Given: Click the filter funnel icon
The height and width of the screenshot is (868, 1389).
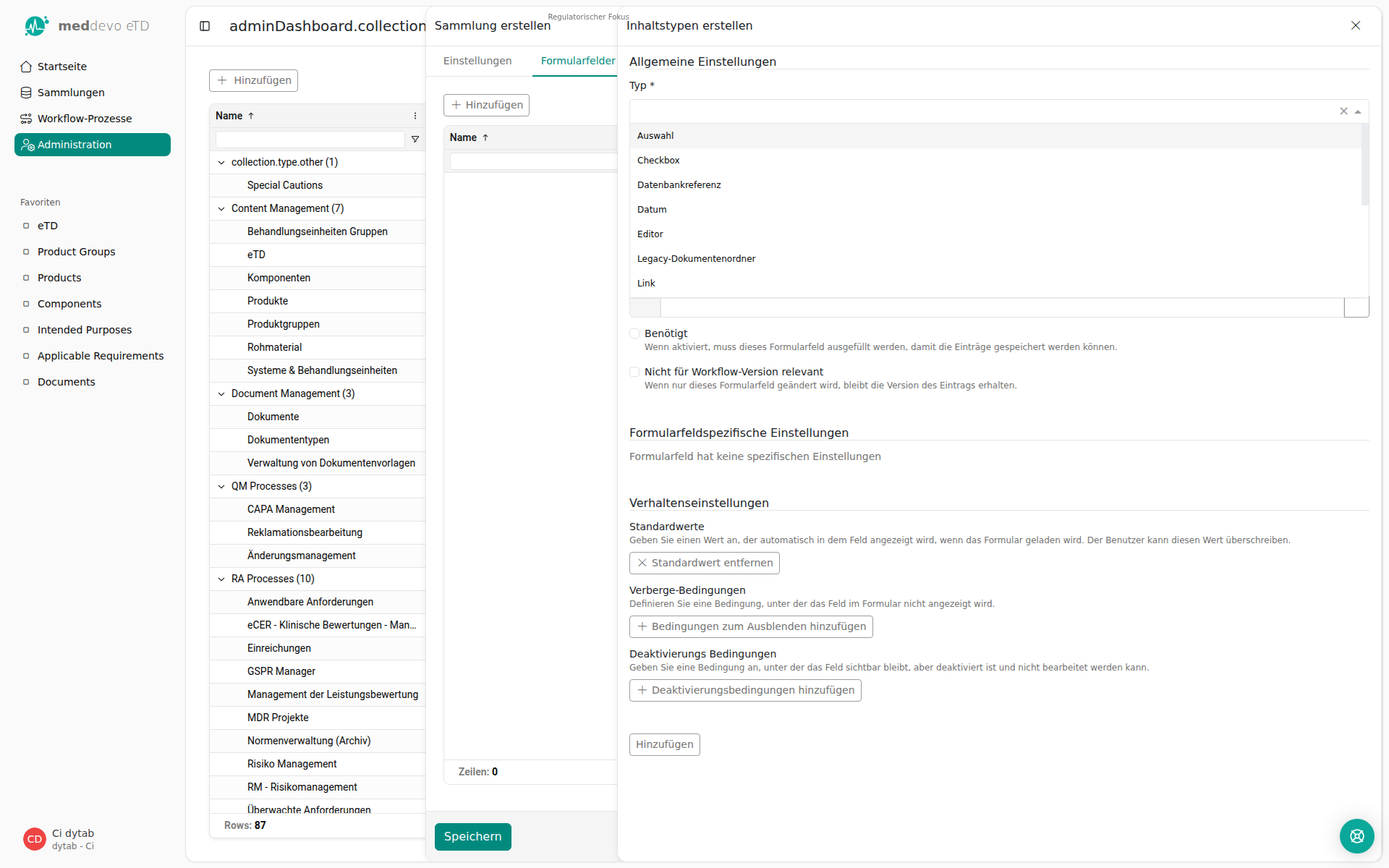Looking at the screenshot, I should (x=415, y=139).
